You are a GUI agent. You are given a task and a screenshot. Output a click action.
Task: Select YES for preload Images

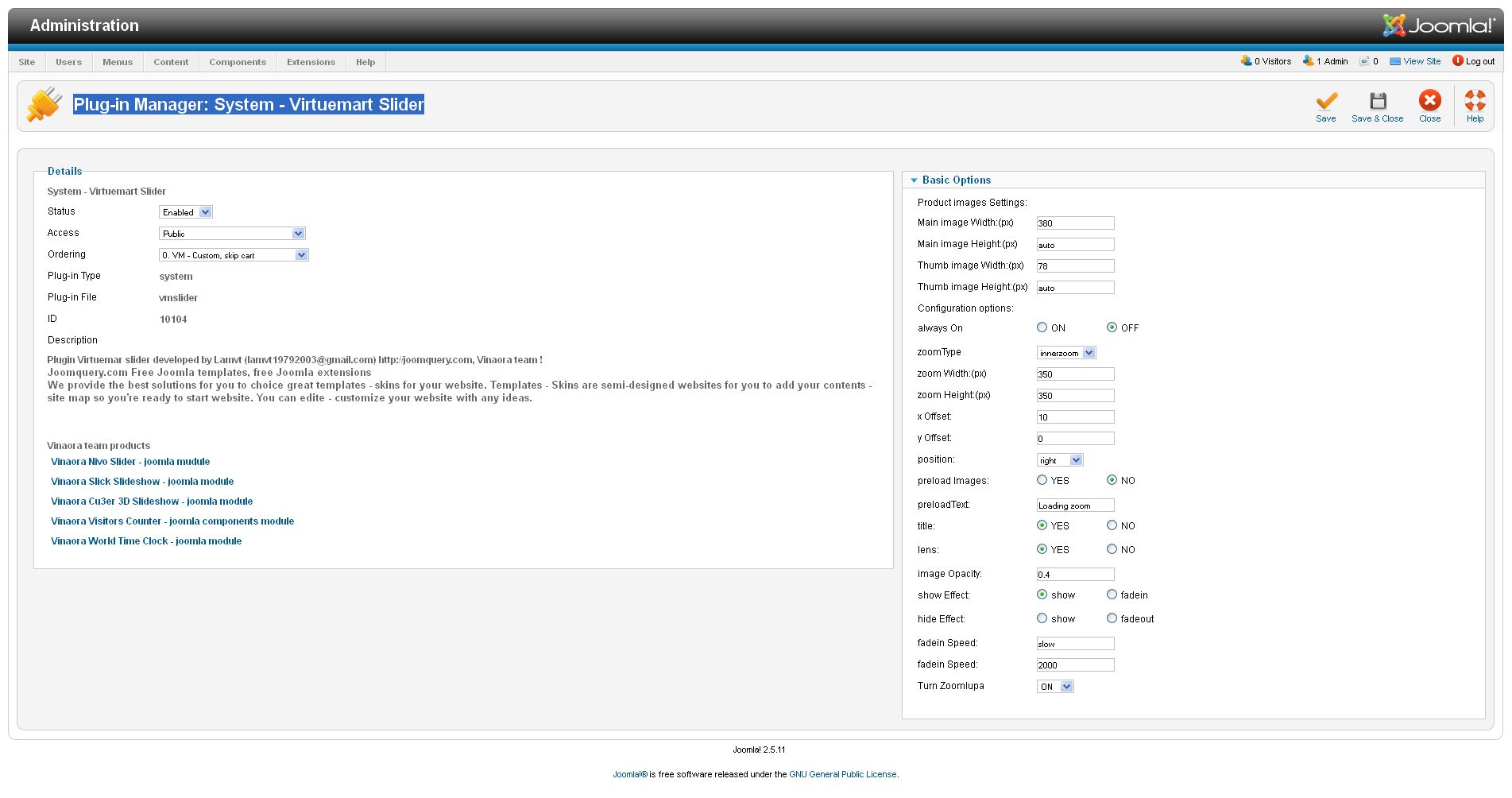click(x=1042, y=480)
